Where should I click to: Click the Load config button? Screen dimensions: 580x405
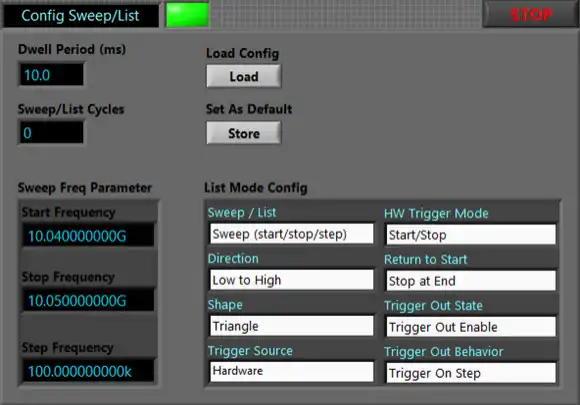(x=244, y=76)
